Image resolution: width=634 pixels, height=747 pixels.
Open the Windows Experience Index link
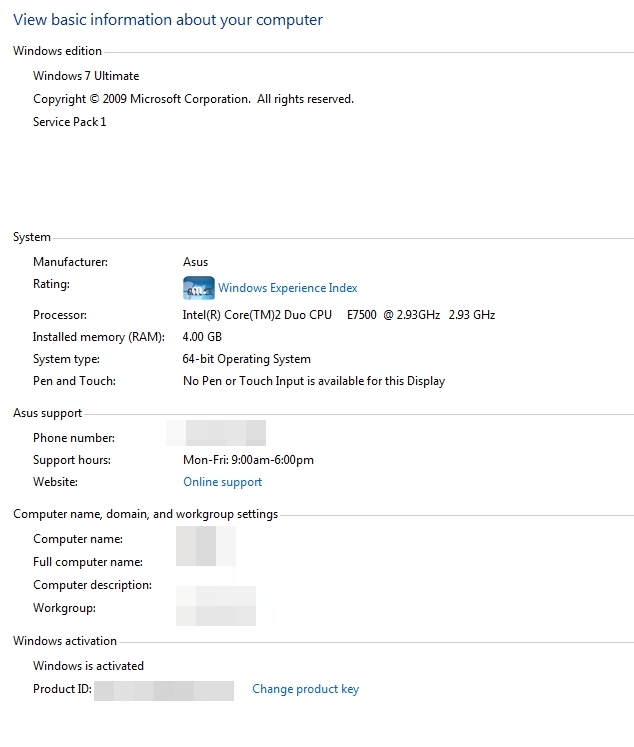click(288, 288)
